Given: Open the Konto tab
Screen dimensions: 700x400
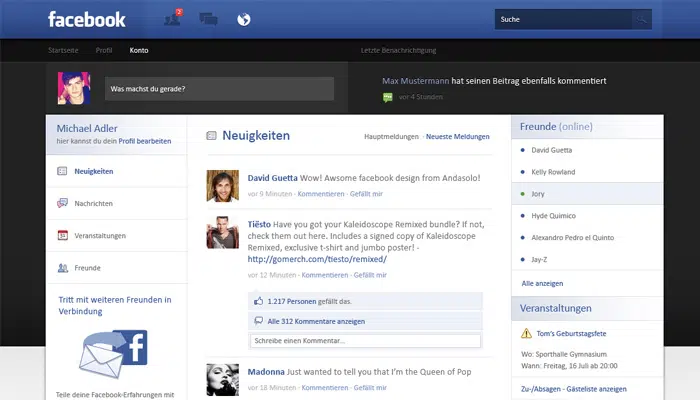Looking at the screenshot, I should point(139,50).
